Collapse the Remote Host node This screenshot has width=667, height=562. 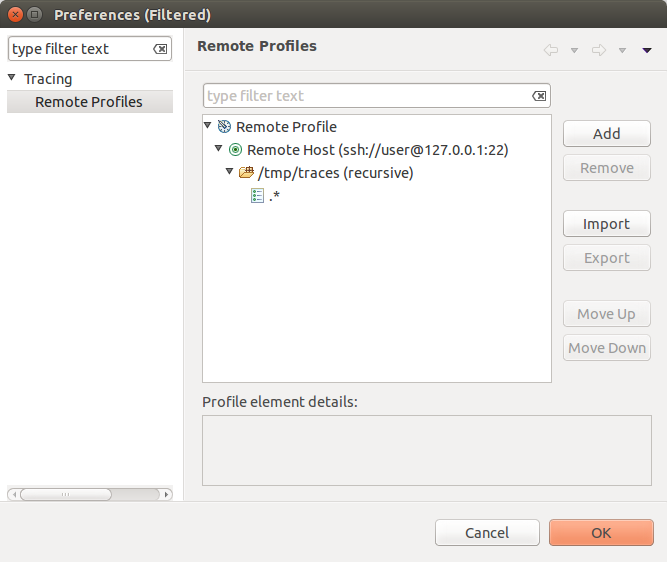tap(219, 150)
